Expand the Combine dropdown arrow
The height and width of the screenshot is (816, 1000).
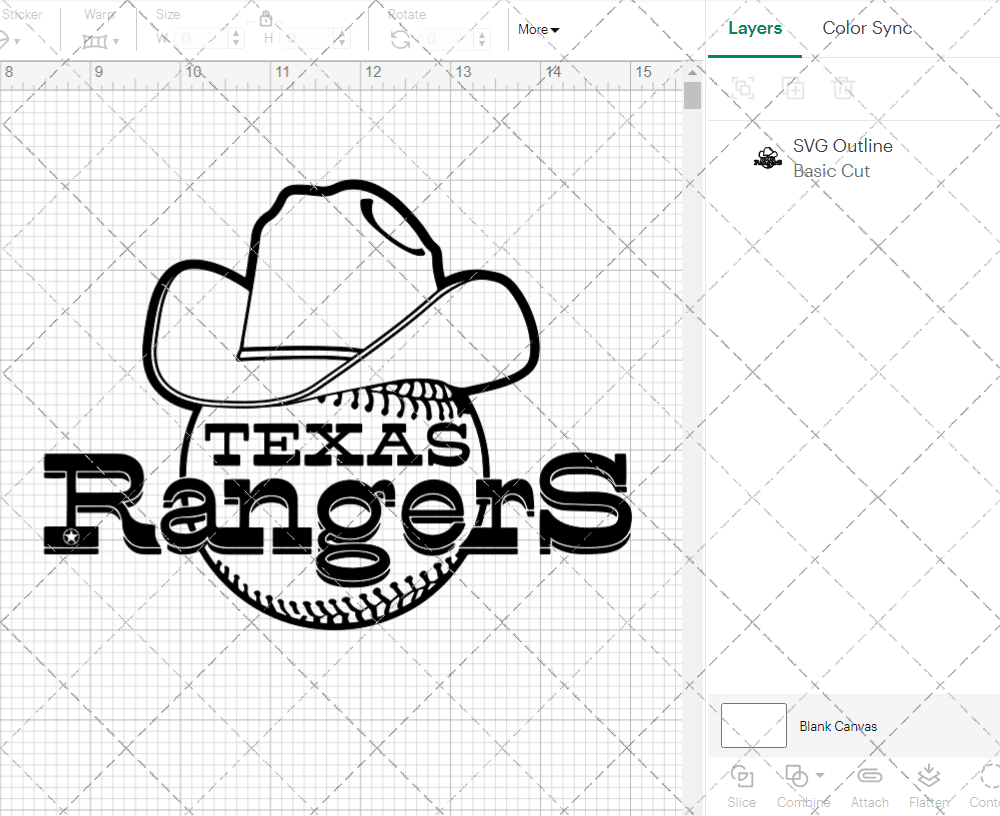point(820,775)
